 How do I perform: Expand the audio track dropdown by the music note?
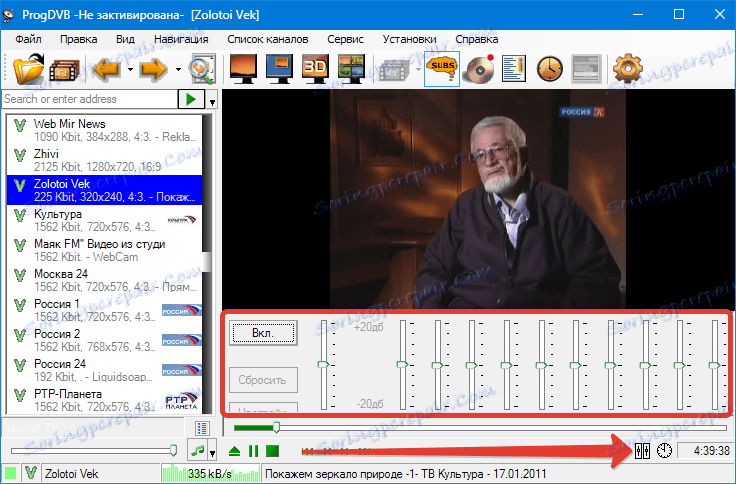click(213, 453)
